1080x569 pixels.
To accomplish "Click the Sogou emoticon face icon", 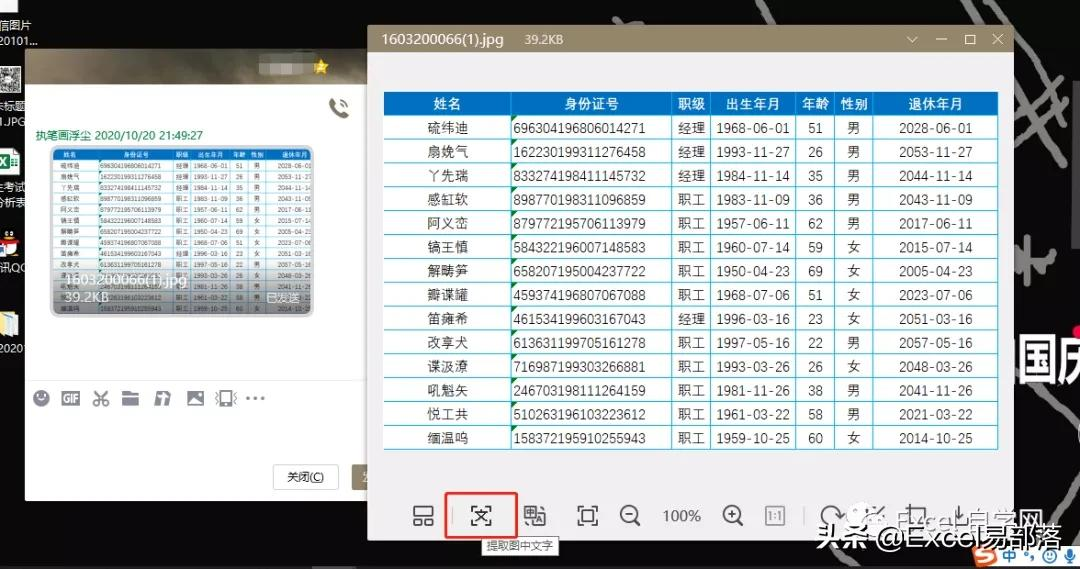I will [1050, 555].
